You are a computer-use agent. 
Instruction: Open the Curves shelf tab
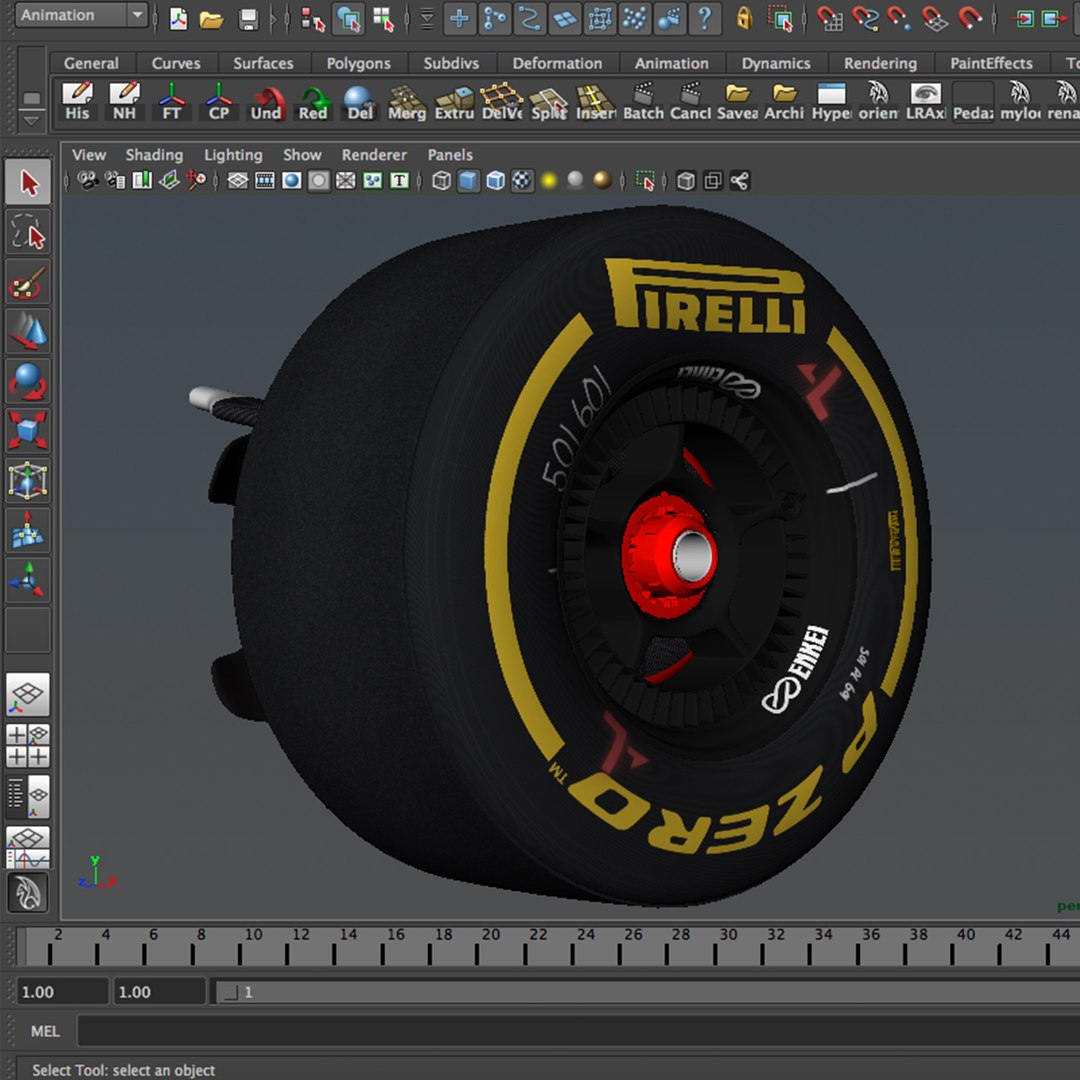(176, 63)
